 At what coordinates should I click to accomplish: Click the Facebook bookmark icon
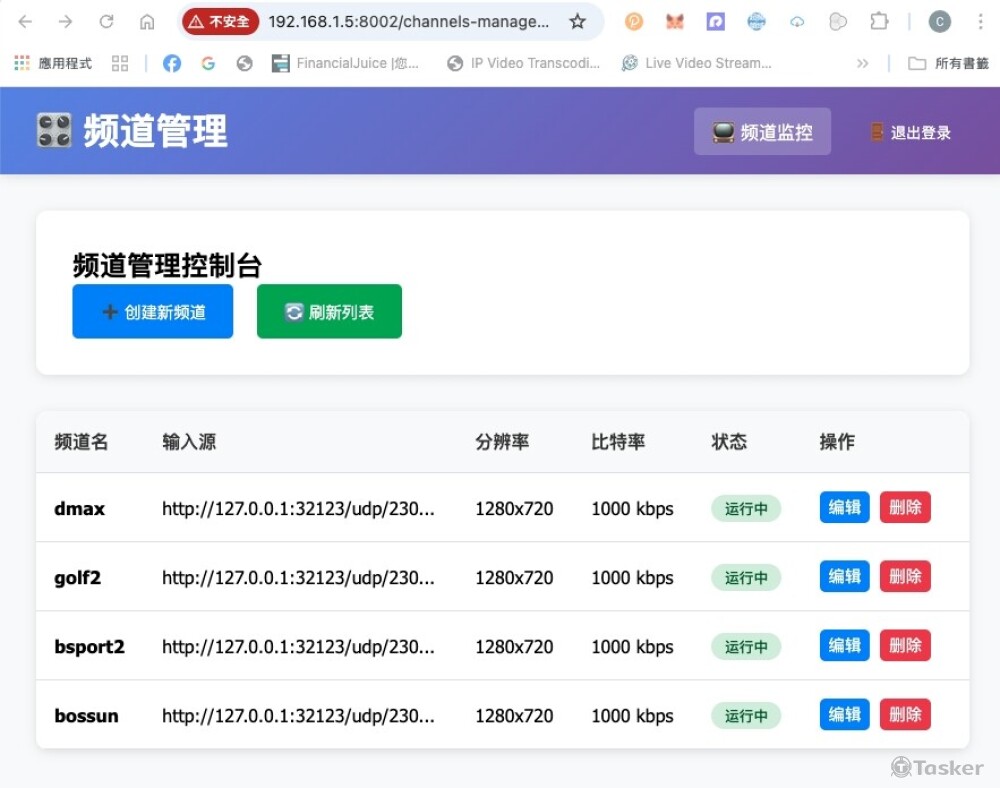[x=172, y=63]
